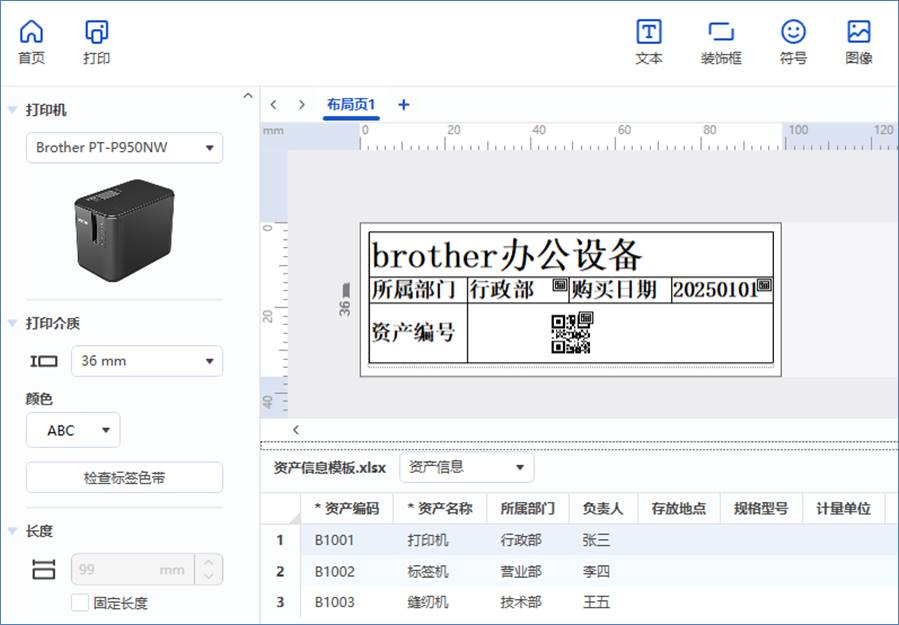Open the ABC tape color selector
The width and height of the screenshot is (899, 625).
[x=73, y=430]
